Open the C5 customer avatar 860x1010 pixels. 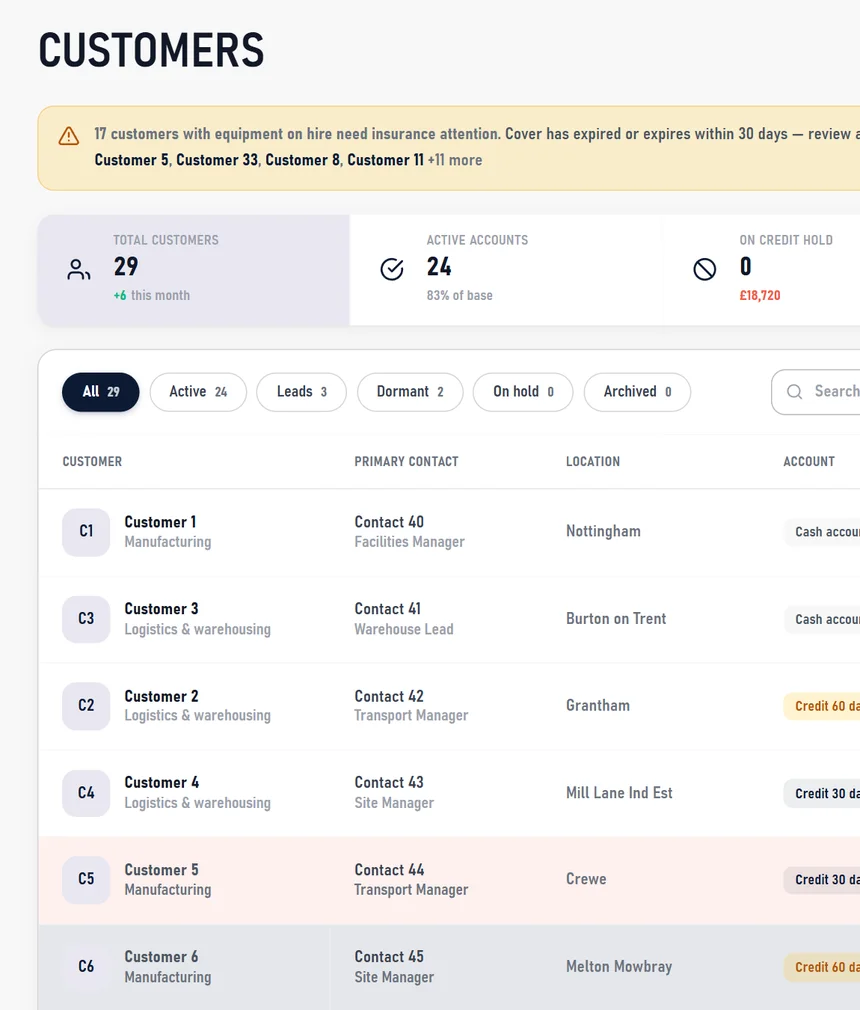click(x=86, y=880)
